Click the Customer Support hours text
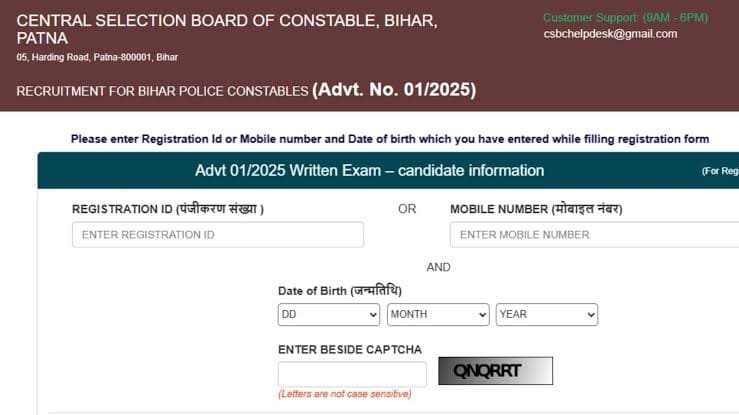Screen dimensions: 739x415 [625, 17]
